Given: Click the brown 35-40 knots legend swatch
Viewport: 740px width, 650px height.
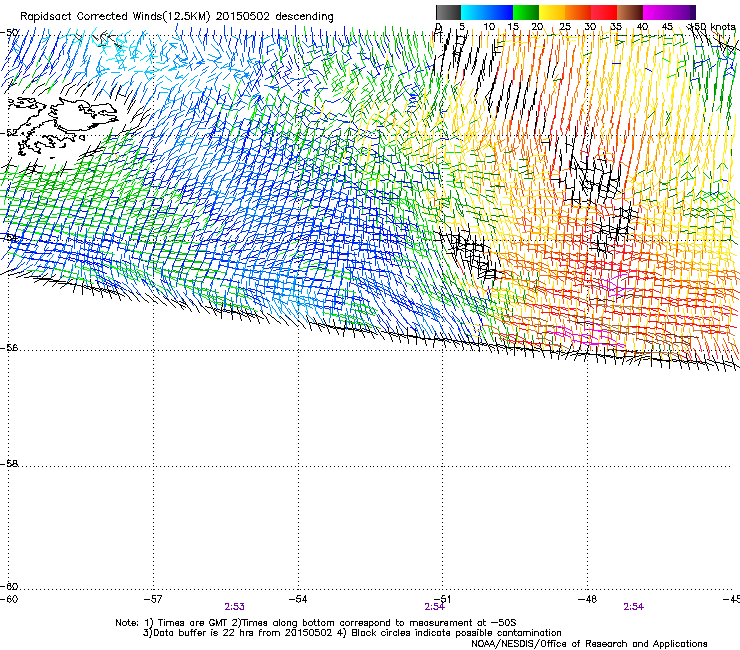Looking at the screenshot, I should pos(630,12).
